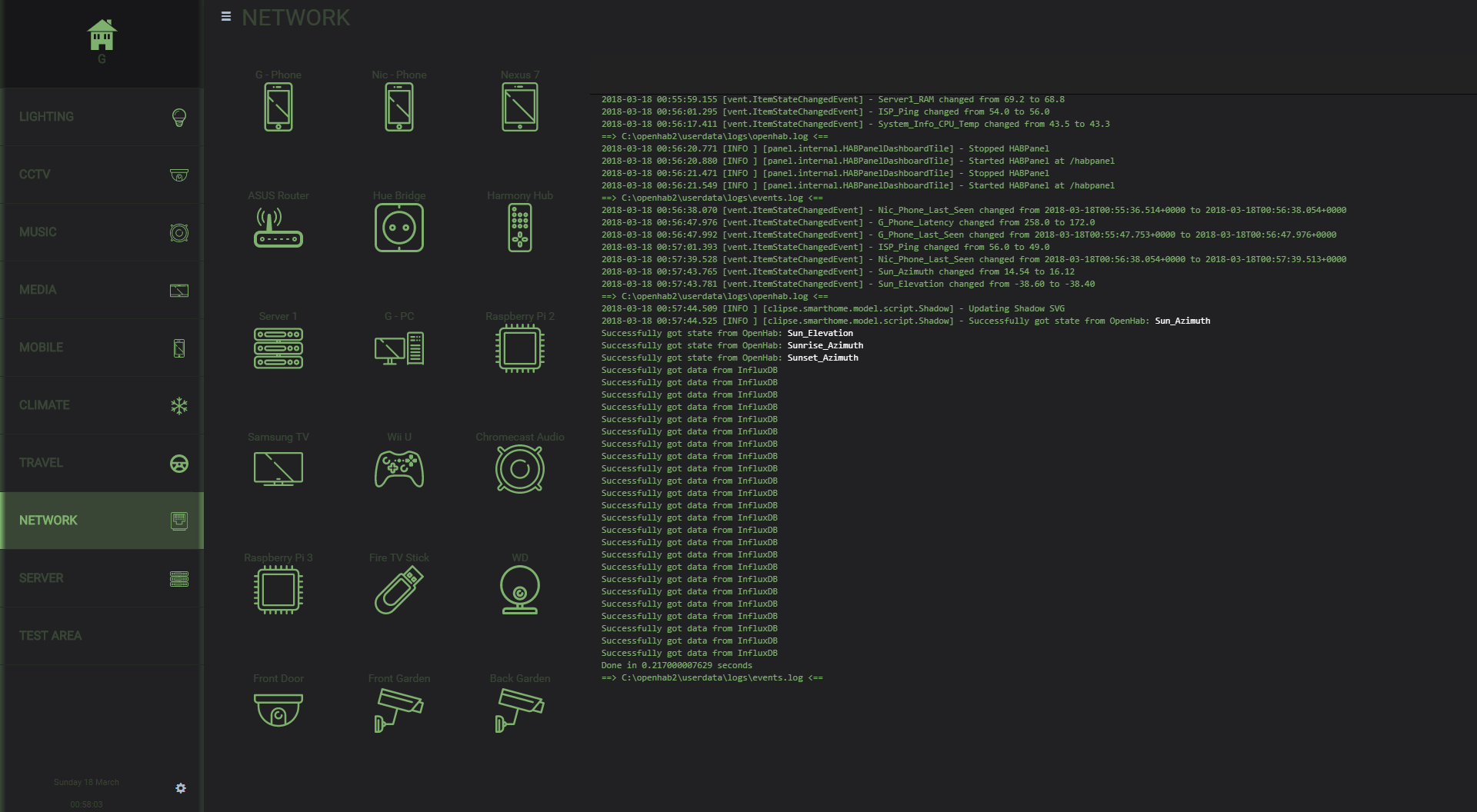Screen dimensions: 1477x812
Task: Go to the Climate dashboard
Action: tap(102, 405)
